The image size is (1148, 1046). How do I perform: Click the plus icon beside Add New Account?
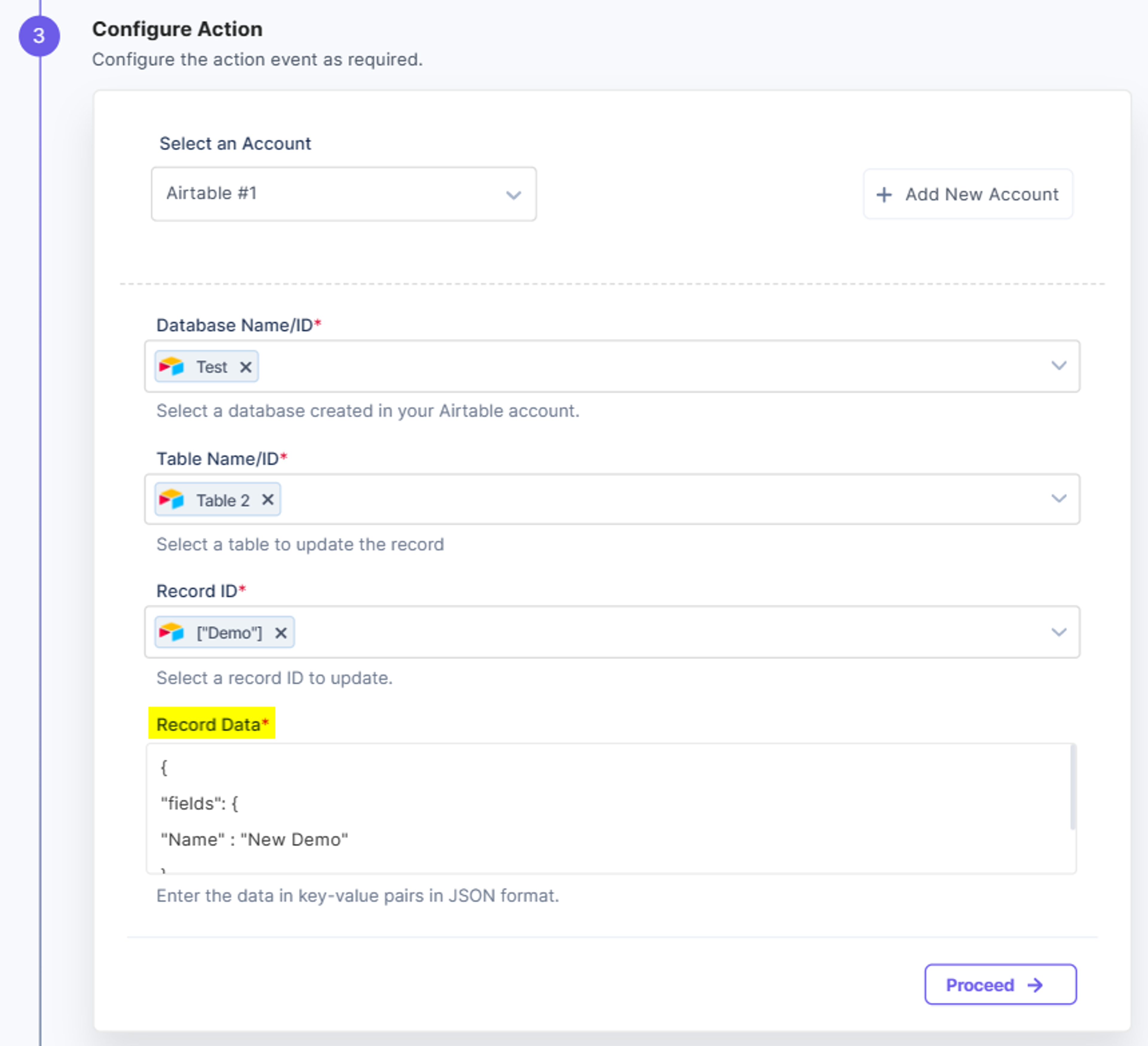coord(884,195)
